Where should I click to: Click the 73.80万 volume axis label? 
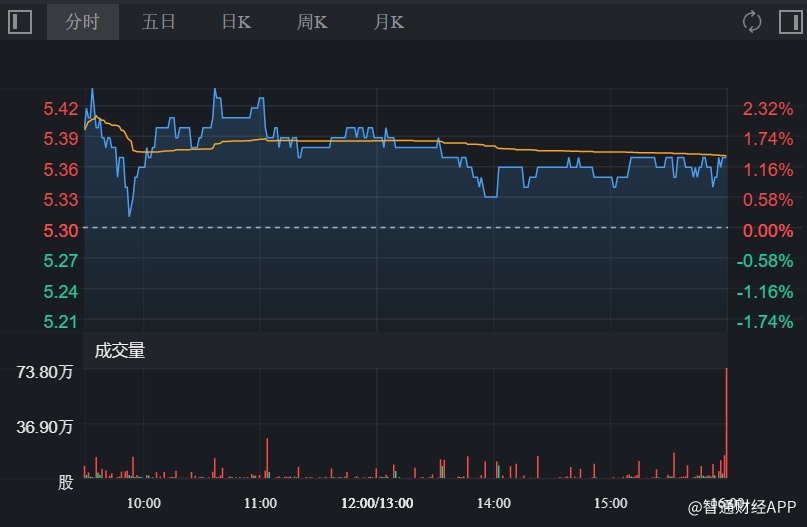[45, 372]
